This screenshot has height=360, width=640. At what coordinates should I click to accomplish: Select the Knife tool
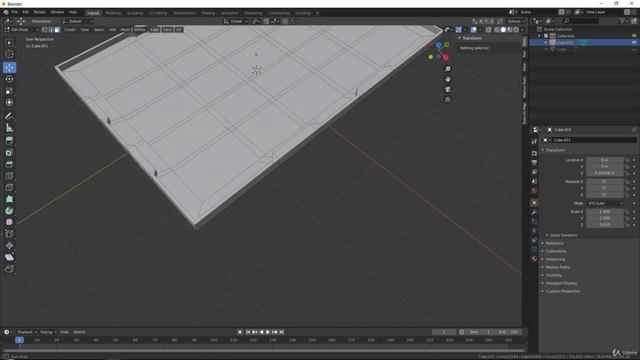click(x=9, y=187)
